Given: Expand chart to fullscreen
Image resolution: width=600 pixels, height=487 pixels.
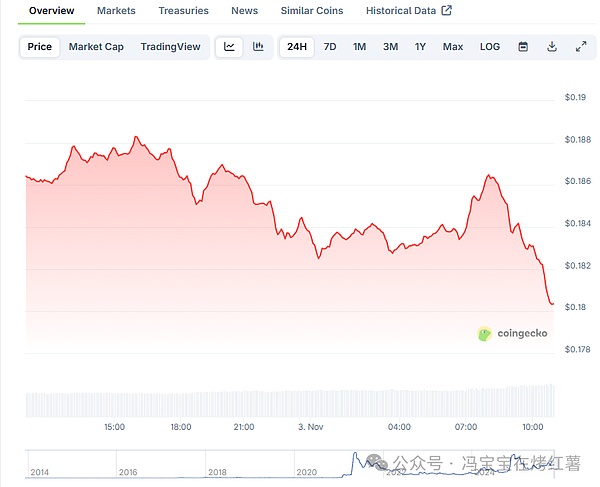Looking at the screenshot, I should 581,47.
